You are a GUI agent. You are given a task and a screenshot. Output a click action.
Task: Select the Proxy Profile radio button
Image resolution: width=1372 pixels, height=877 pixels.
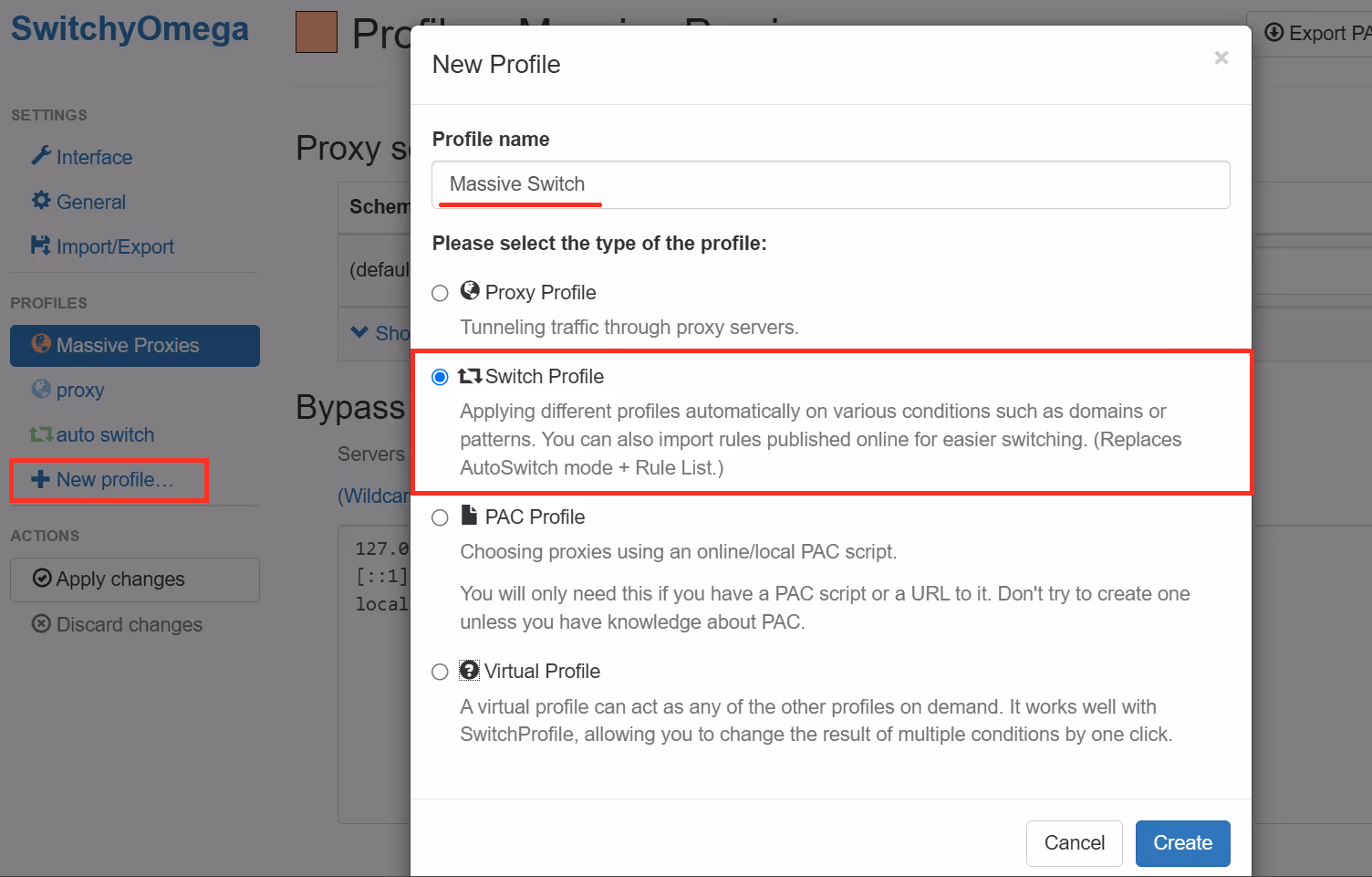pyautogui.click(x=440, y=293)
